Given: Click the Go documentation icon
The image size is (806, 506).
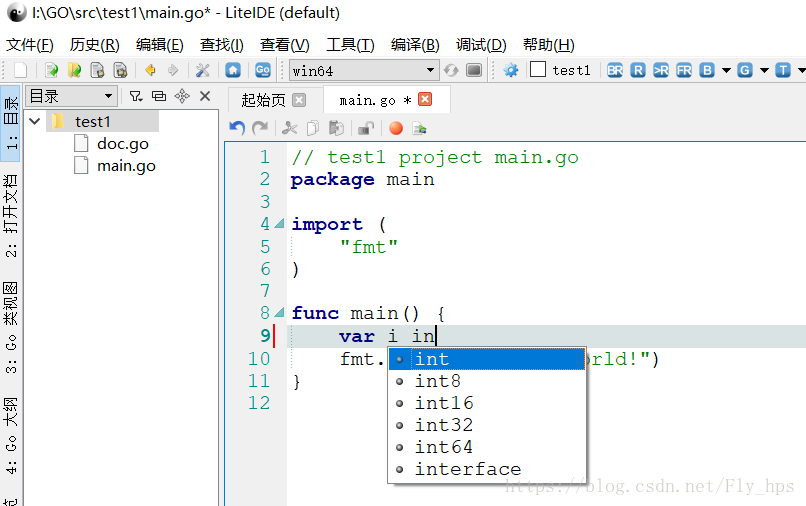Looking at the screenshot, I should pyautogui.click(x=263, y=70).
